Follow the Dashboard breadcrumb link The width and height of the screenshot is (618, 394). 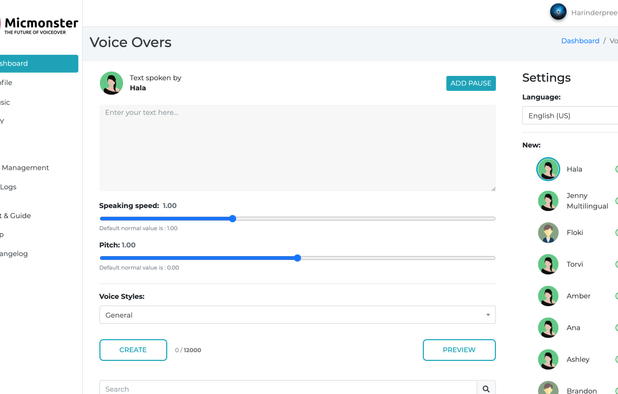tap(580, 41)
